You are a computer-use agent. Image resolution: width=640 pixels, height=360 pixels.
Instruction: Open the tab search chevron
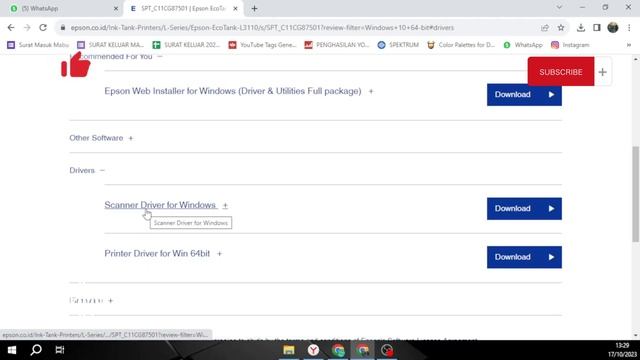(559, 7)
